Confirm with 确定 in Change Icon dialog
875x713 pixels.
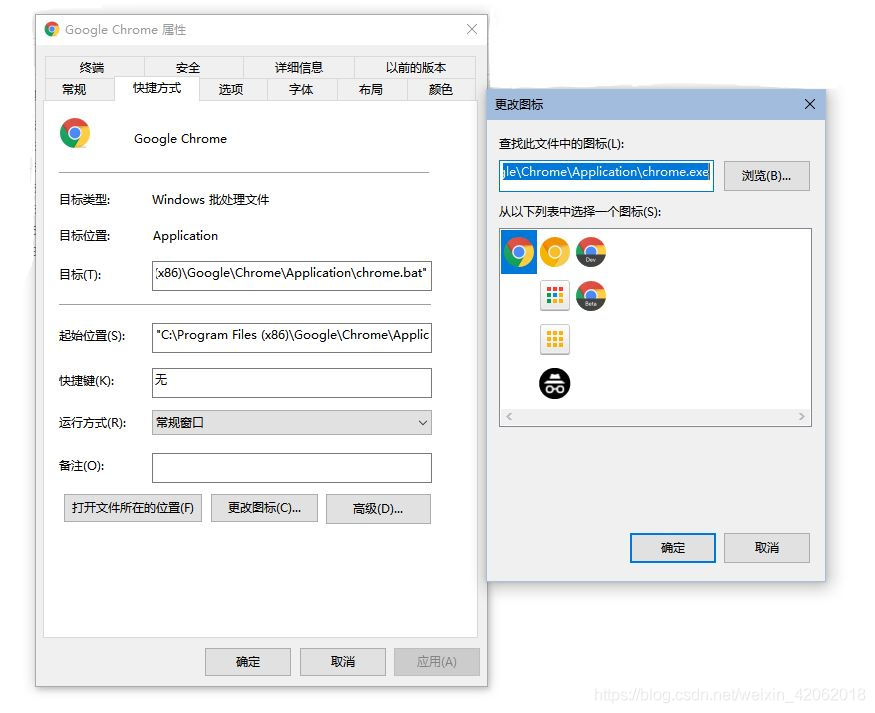(672, 548)
